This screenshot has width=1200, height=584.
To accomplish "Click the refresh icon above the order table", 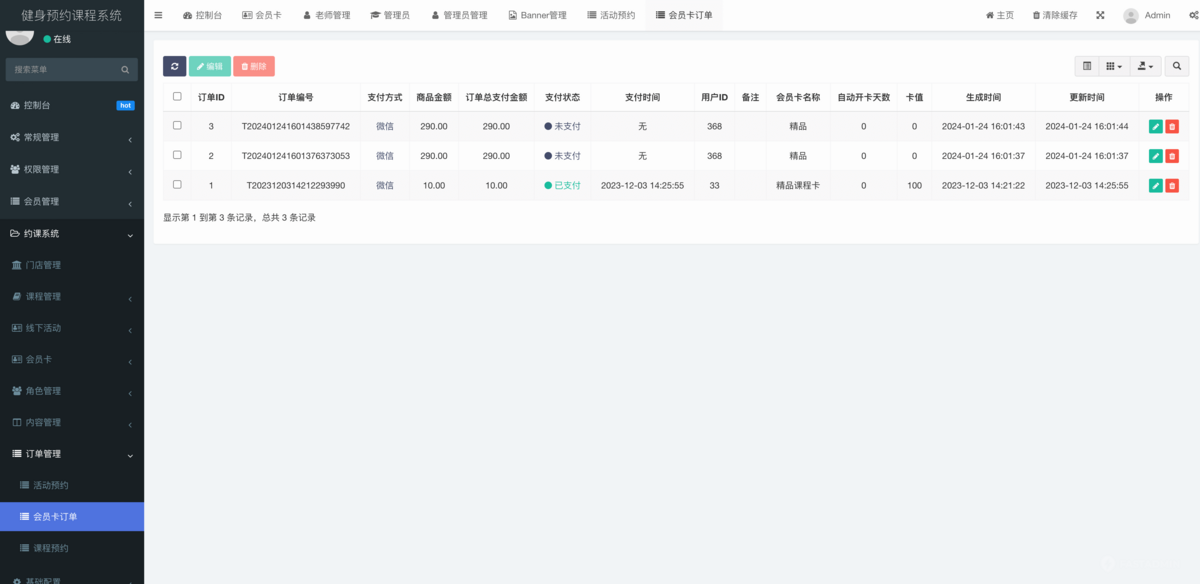I will (174, 66).
